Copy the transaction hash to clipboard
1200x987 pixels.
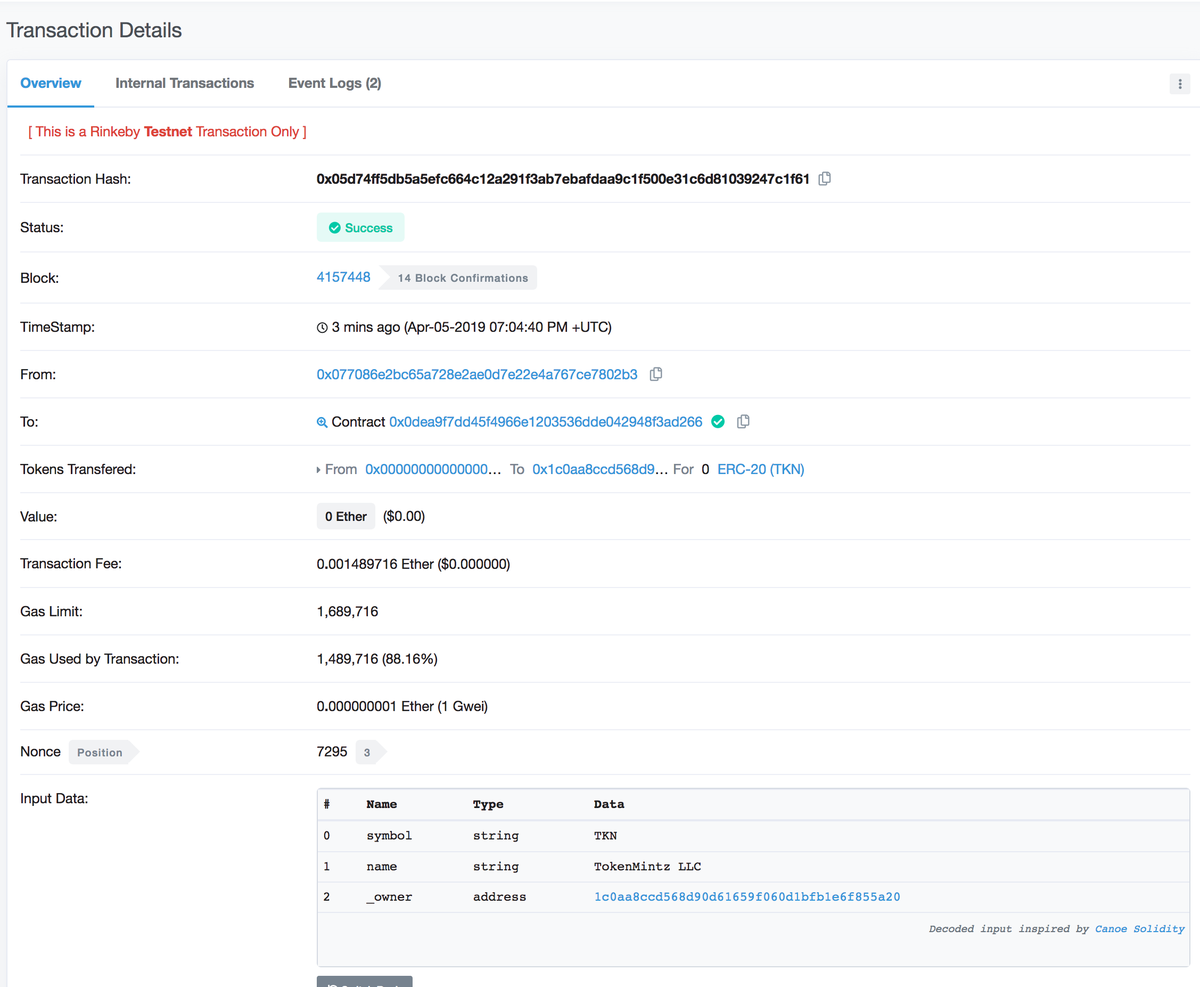tap(825, 179)
